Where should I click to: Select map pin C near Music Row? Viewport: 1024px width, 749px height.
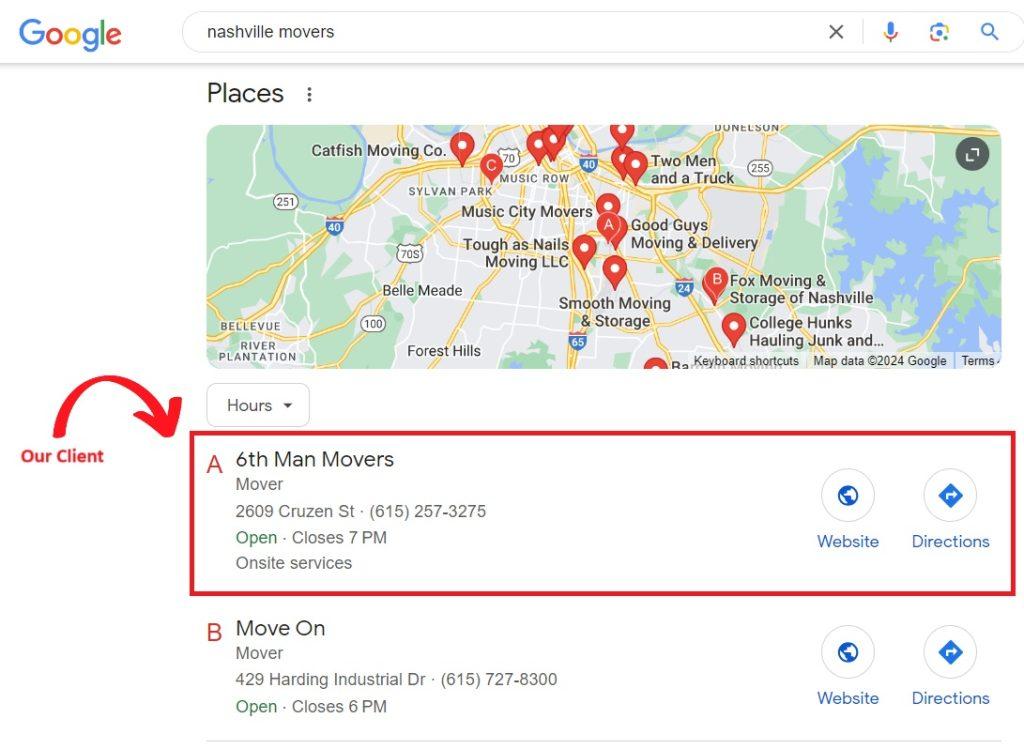pyautogui.click(x=490, y=166)
